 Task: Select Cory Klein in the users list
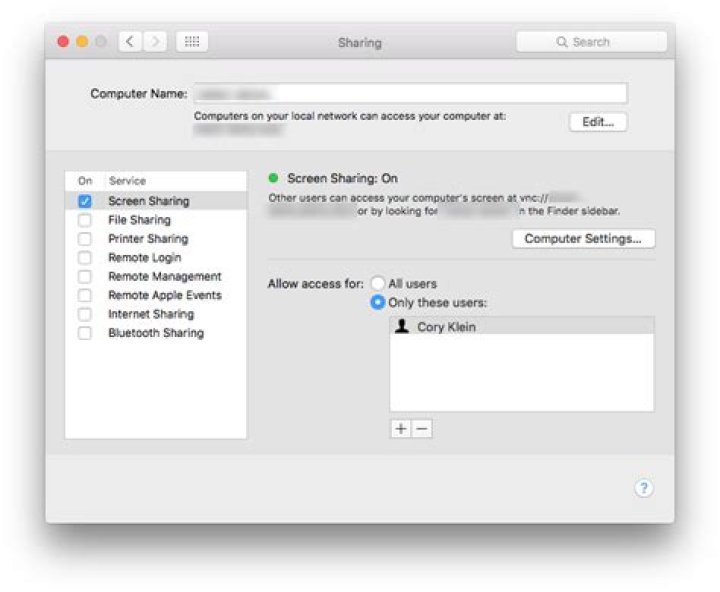(522, 326)
